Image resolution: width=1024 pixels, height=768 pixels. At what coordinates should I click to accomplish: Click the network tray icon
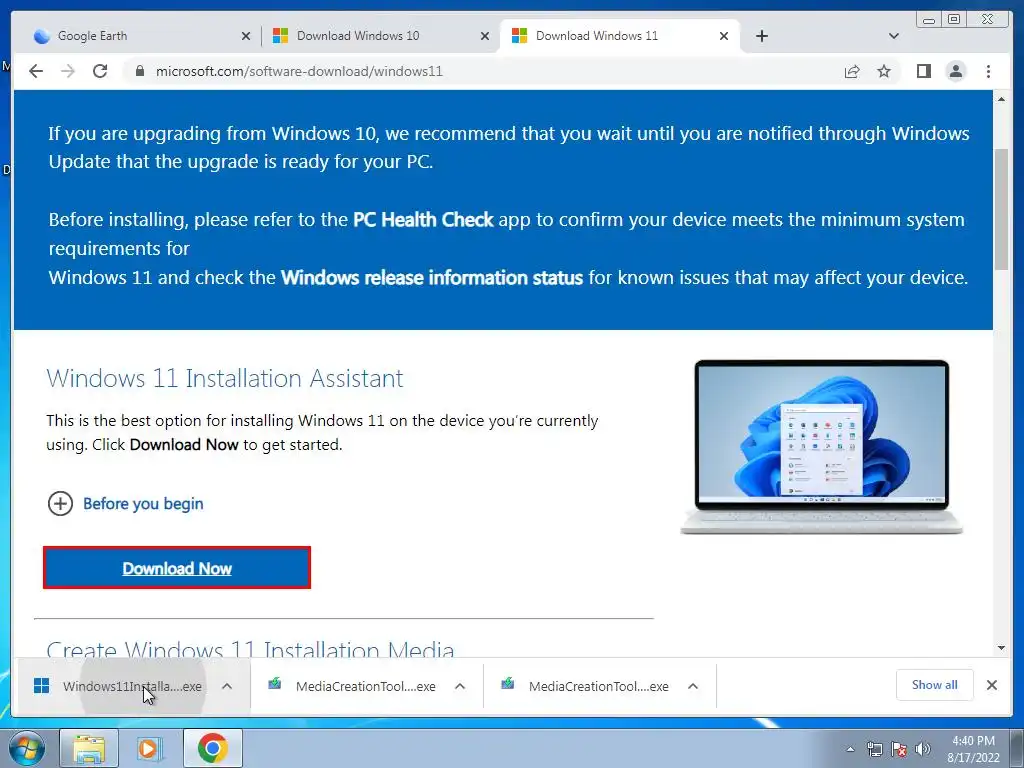point(874,749)
